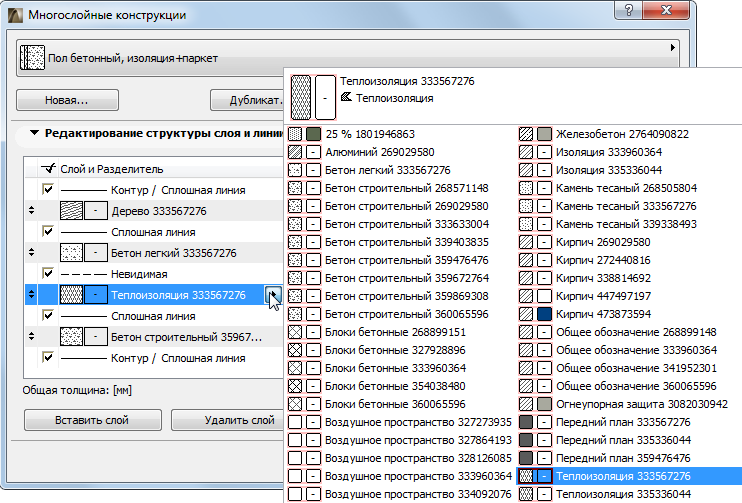Click the pen icon of Дерево 333567276 layer
Viewport: 742px width, 503px height.
click(x=96, y=211)
